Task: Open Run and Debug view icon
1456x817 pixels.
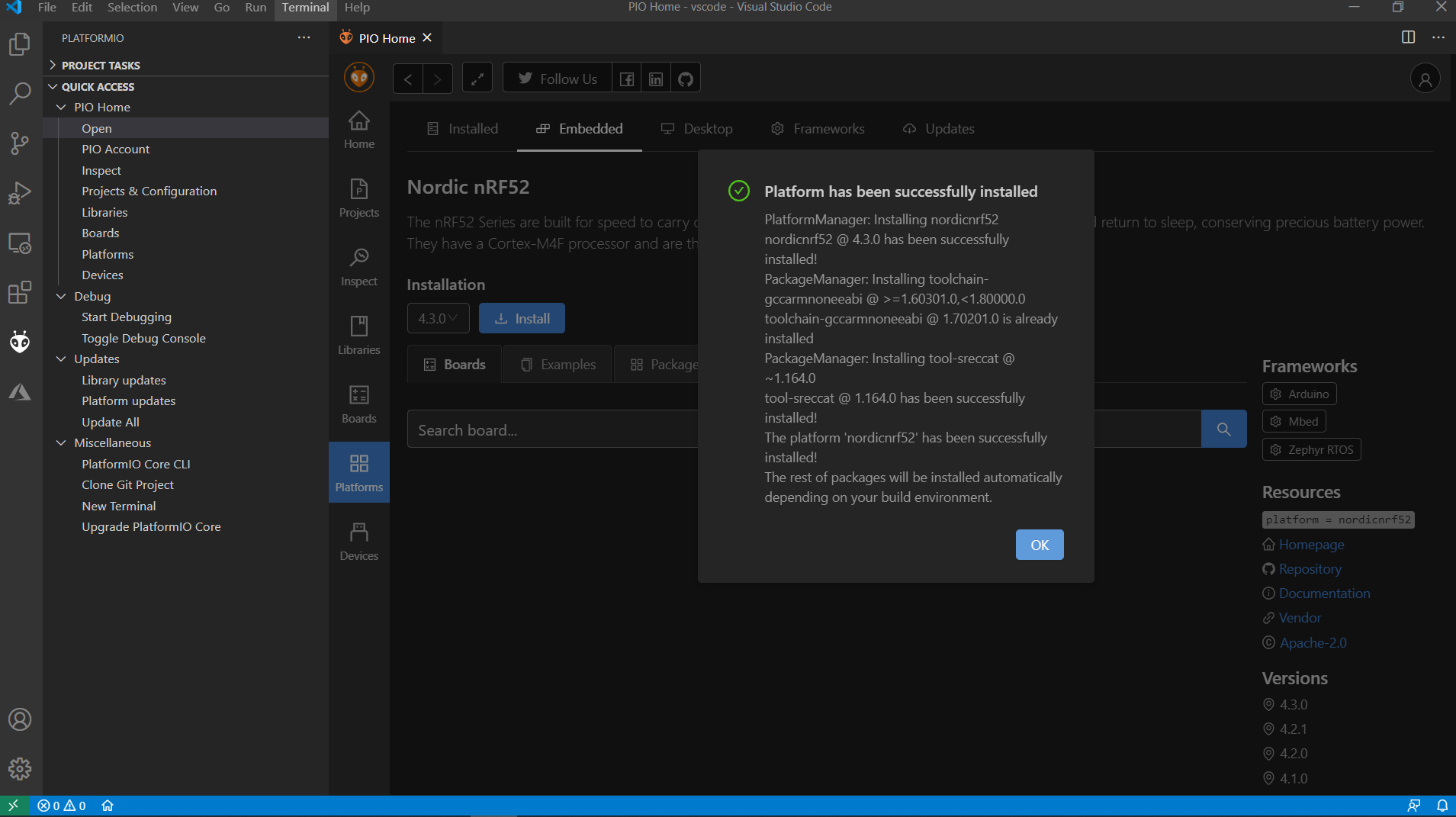Action: (x=20, y=193)
